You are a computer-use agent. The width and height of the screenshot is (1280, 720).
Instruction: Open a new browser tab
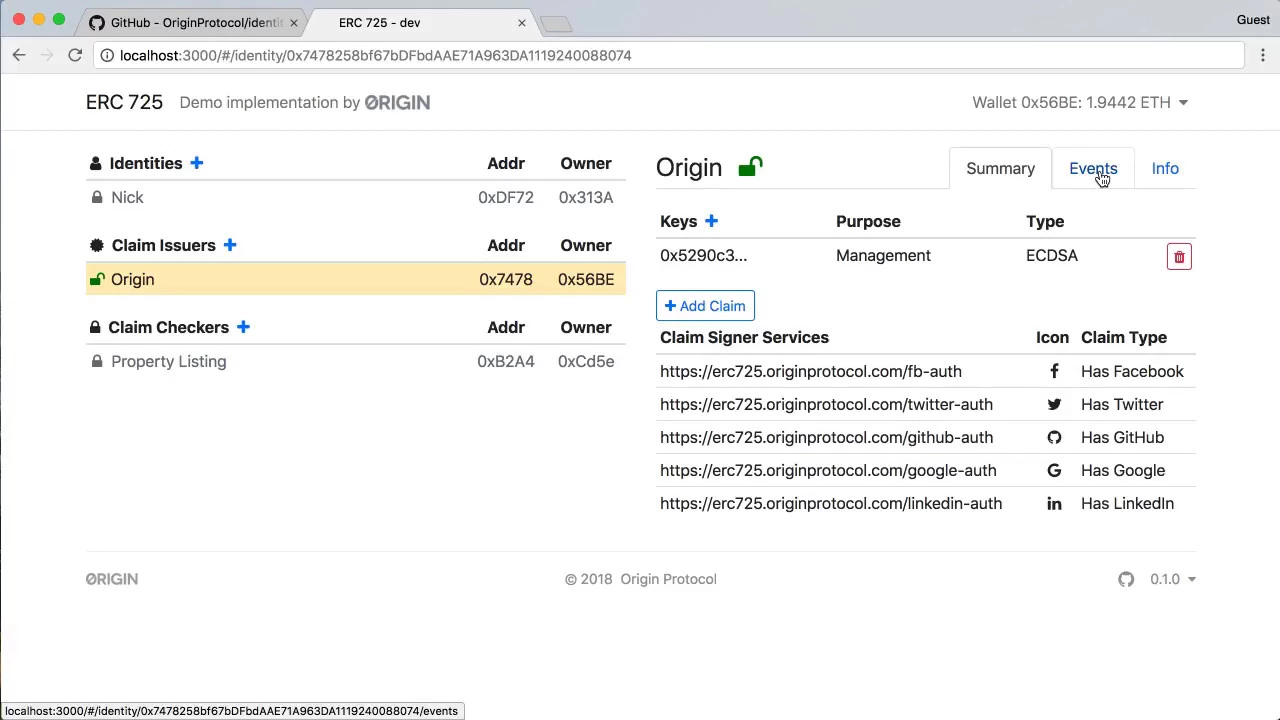pyautogui.click(x=556, y=23)
